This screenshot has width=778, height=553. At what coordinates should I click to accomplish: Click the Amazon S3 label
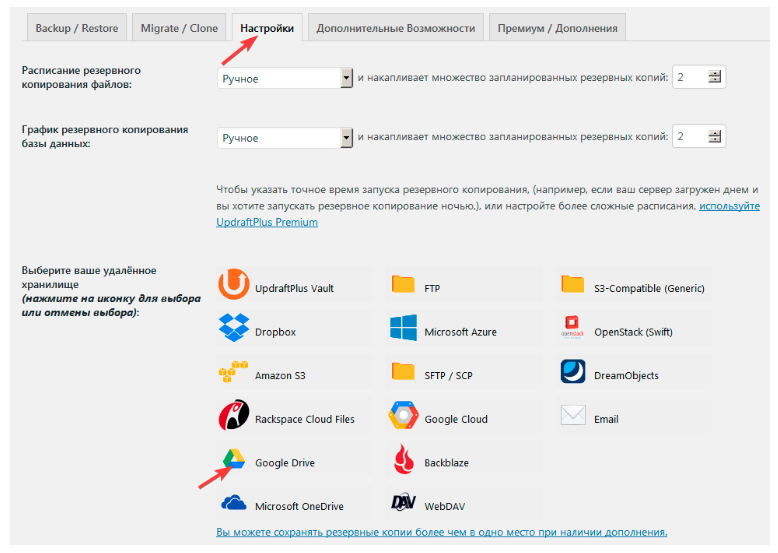click(x=280, y=375)
